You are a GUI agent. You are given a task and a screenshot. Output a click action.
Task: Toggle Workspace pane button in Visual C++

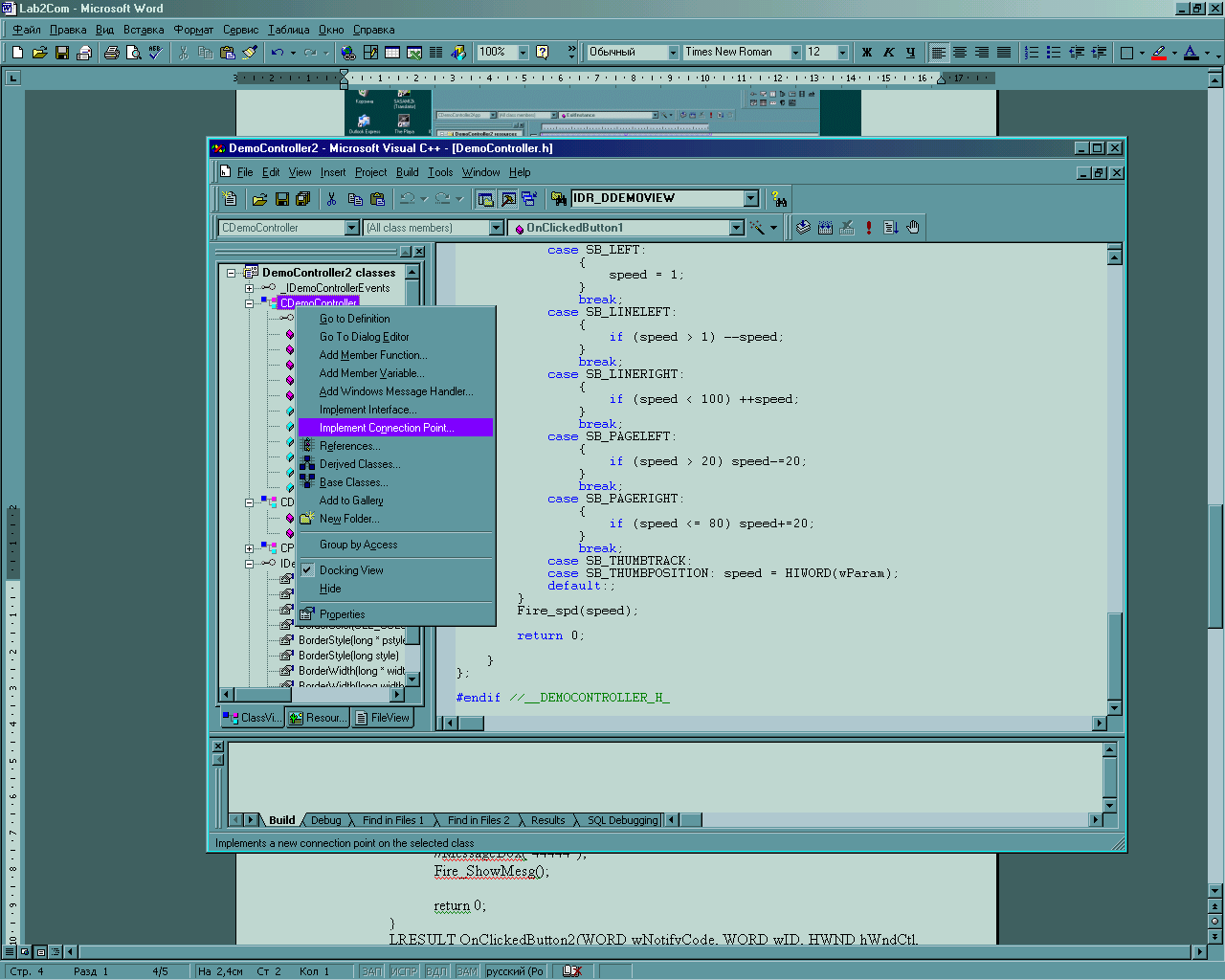tap(485, 199)
